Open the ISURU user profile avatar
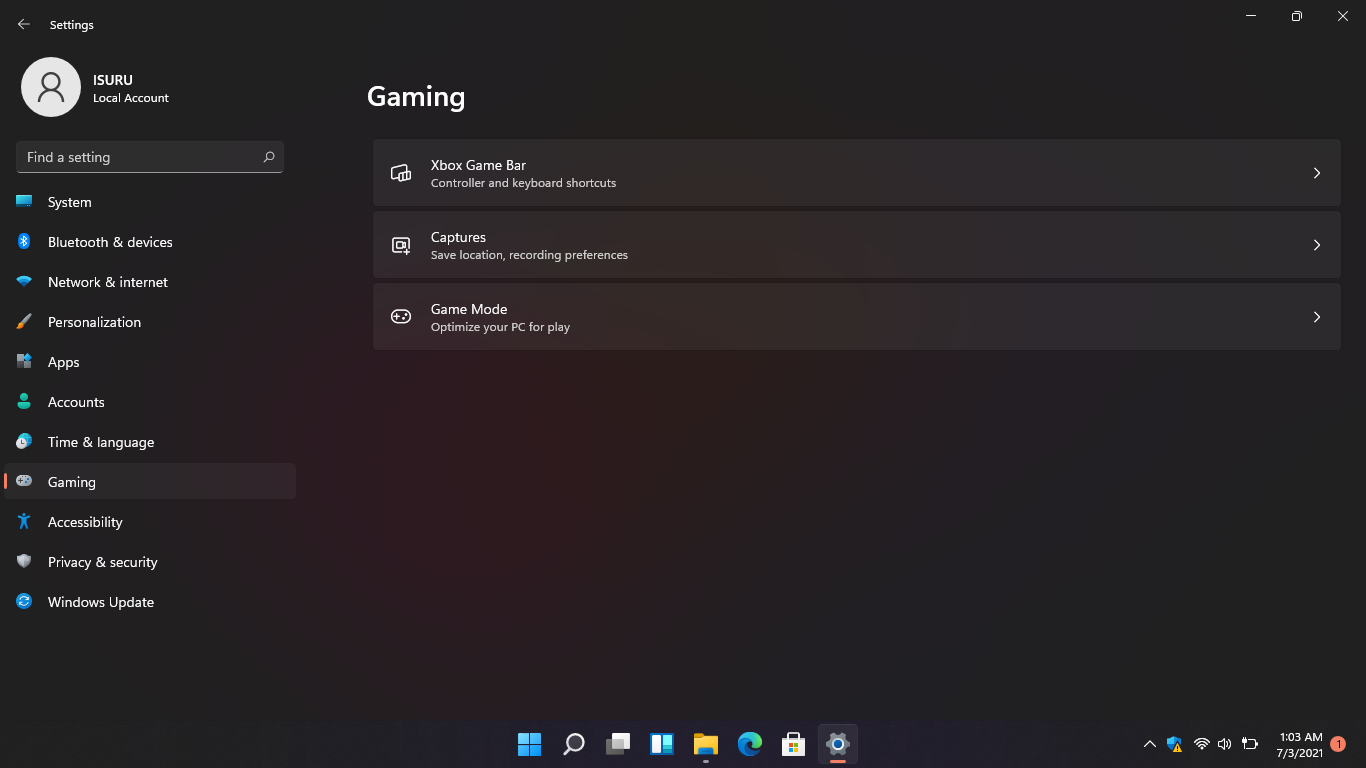 point(51,87)
